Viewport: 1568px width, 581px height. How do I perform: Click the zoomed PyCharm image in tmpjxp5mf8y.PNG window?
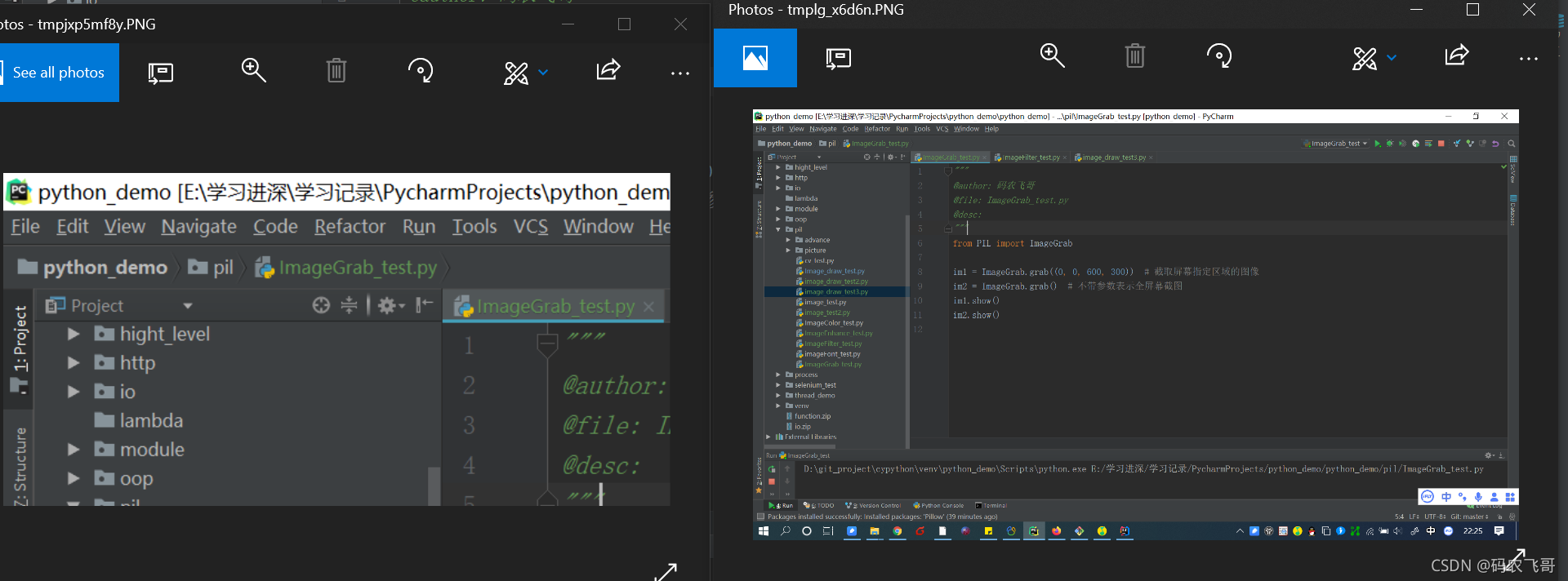coord(337,339)
